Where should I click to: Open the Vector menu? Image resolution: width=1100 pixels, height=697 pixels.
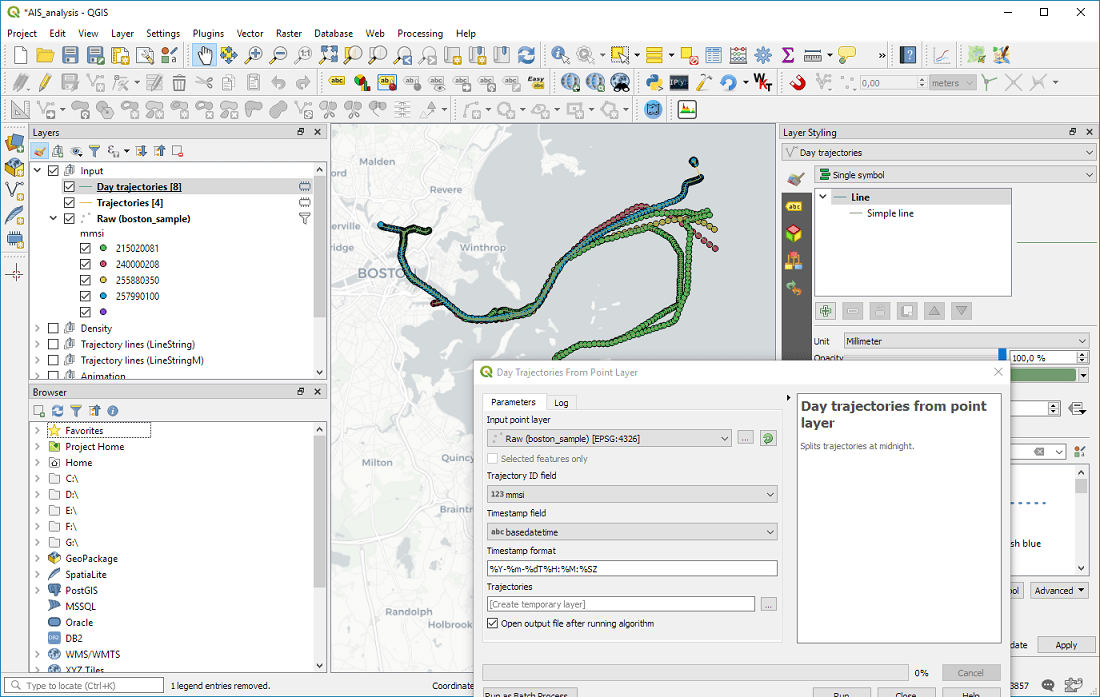(250, 33)
